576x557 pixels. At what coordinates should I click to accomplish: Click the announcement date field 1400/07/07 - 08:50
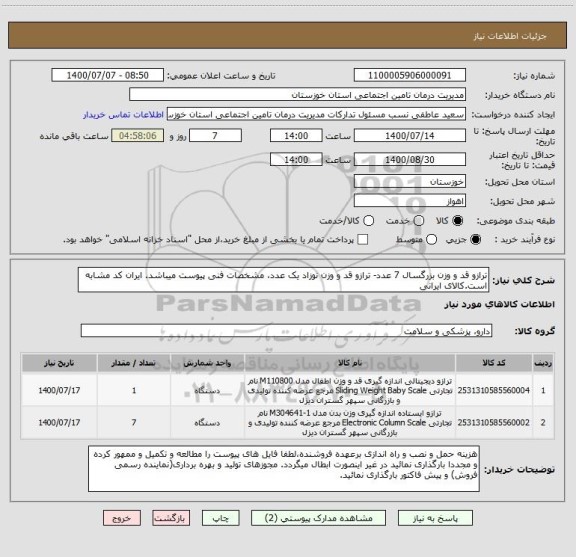[x=108, y=75]
